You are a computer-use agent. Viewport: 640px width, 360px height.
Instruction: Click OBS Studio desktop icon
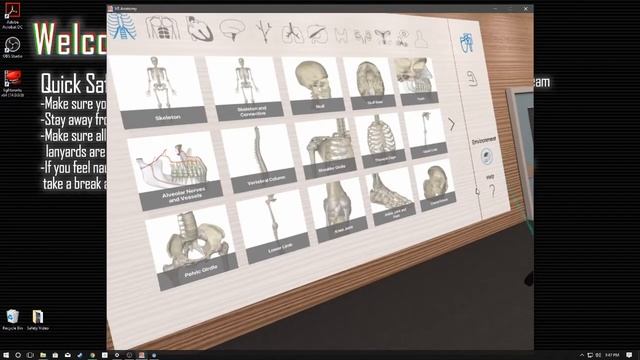(x=12, y=47)
